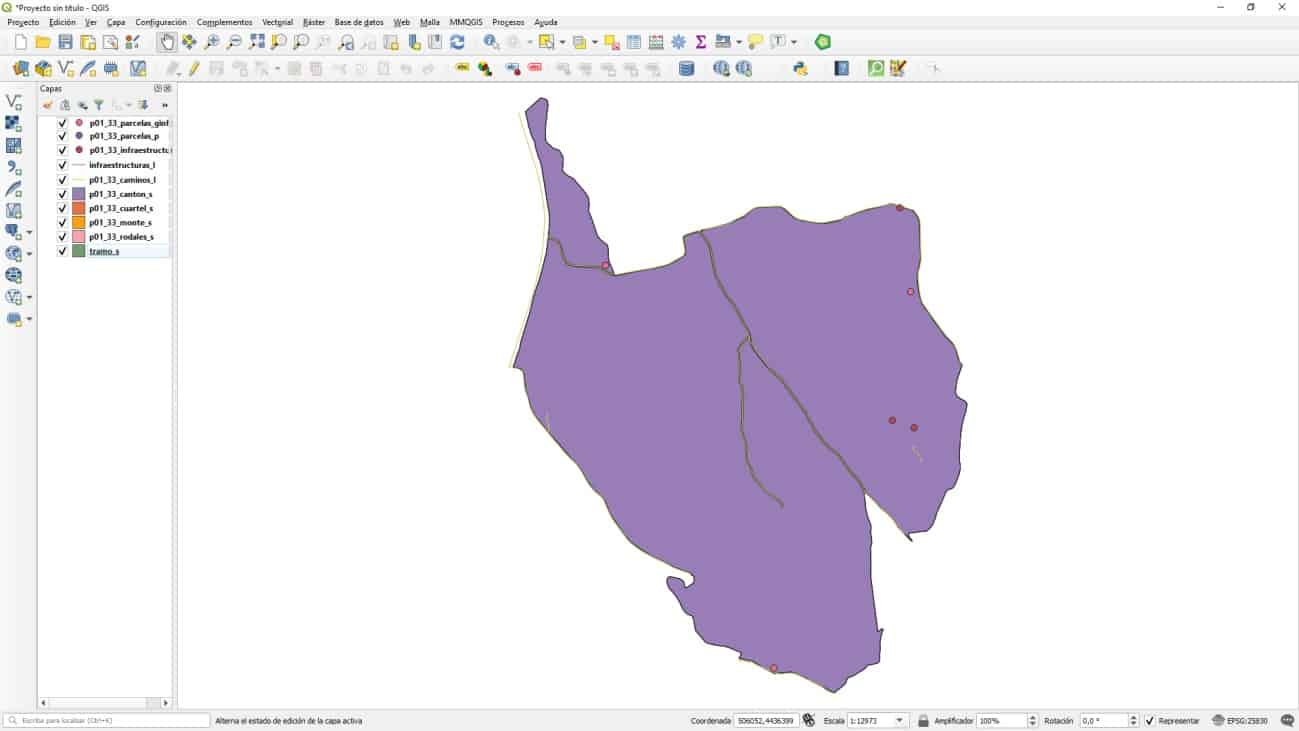Hide the tramo_s layer using its checkbox
This screenshot has width=1299, height=731.
point(62,251)
